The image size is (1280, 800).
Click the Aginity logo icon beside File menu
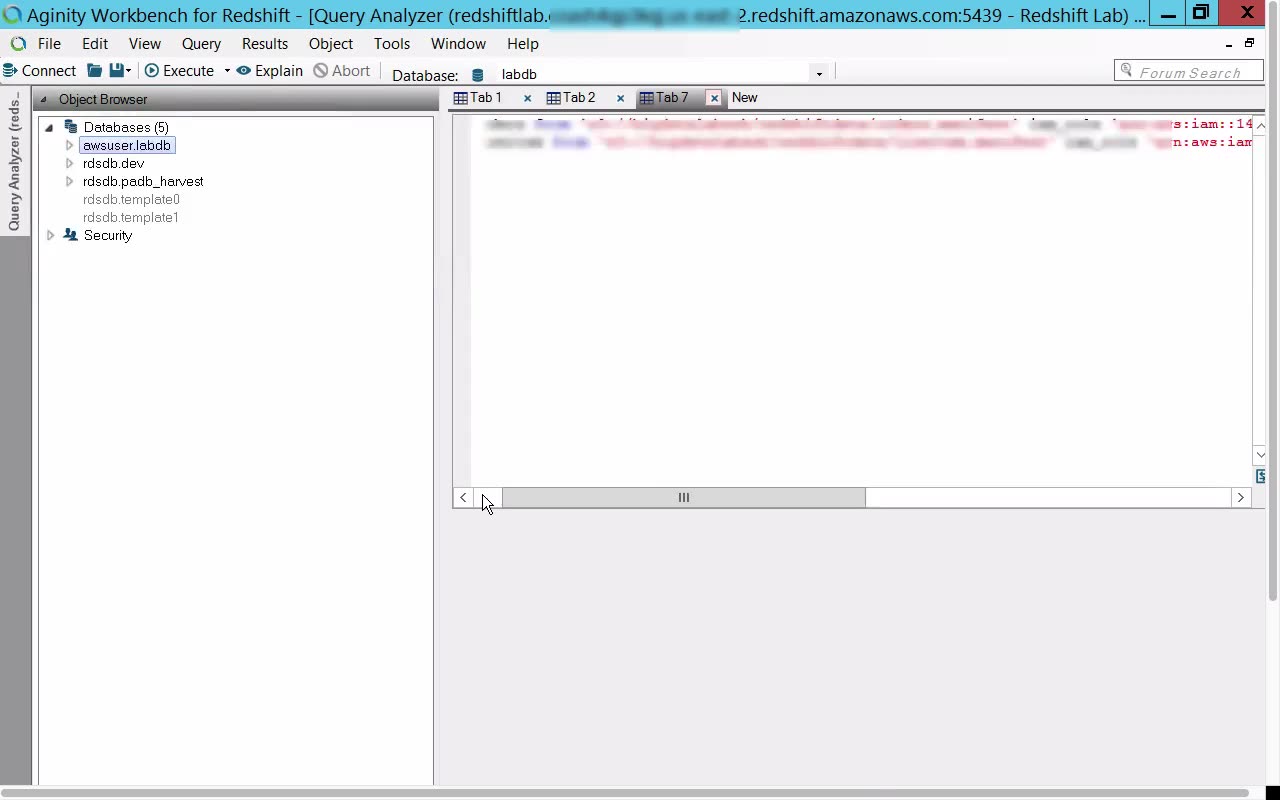18,44
